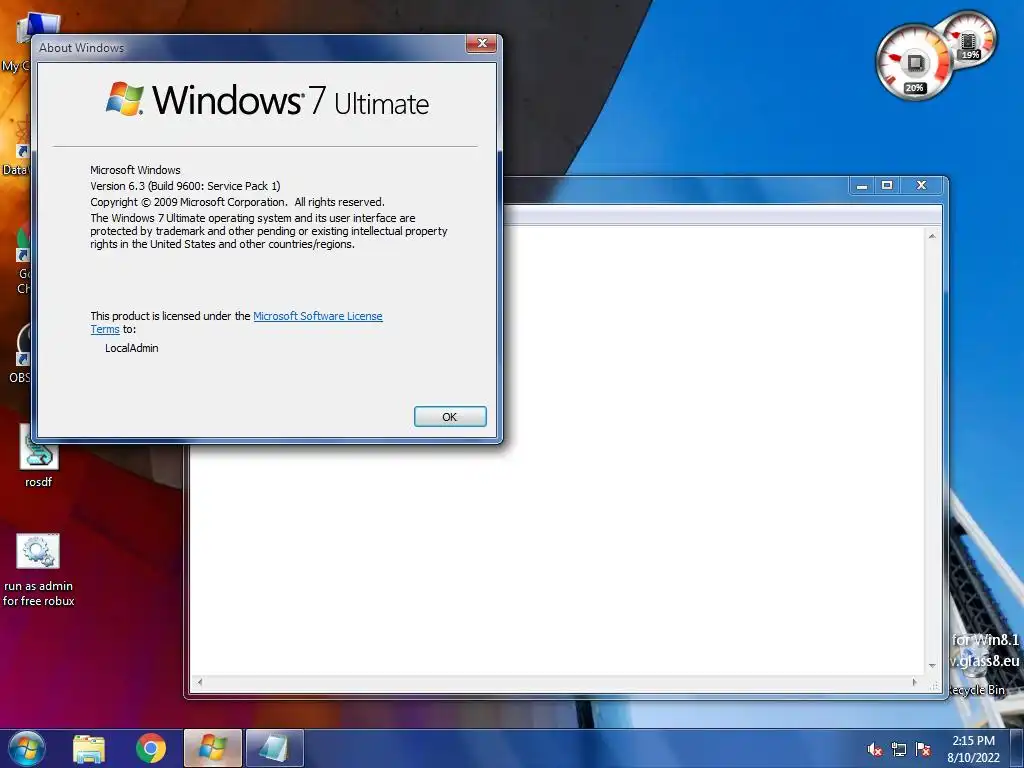
Task: Maximize the background Notepad window
Action: pos(887,186)
